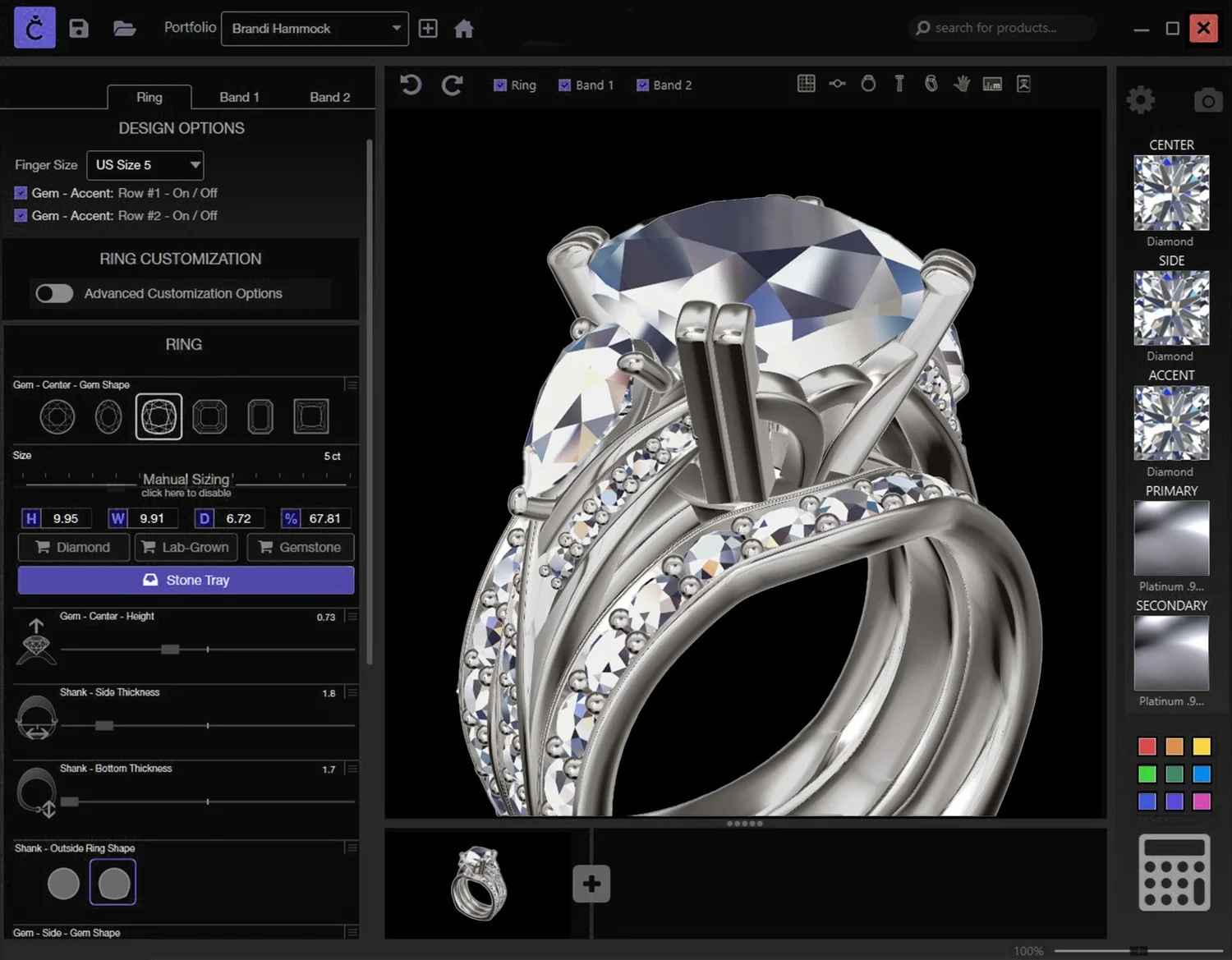Viewport: 1232px width, 960px height.
Task: Disable Gem - Accent Row #1
Action: tap(20, 192)
